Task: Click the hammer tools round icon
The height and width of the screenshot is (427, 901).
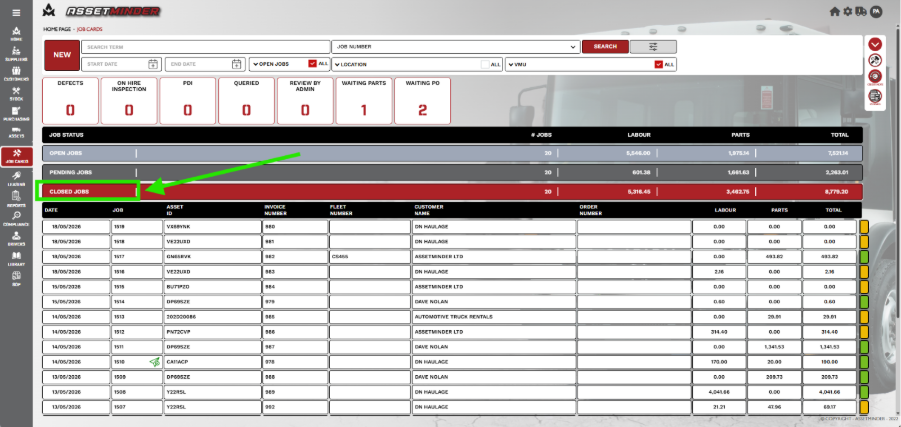Action: click(875, 60)
